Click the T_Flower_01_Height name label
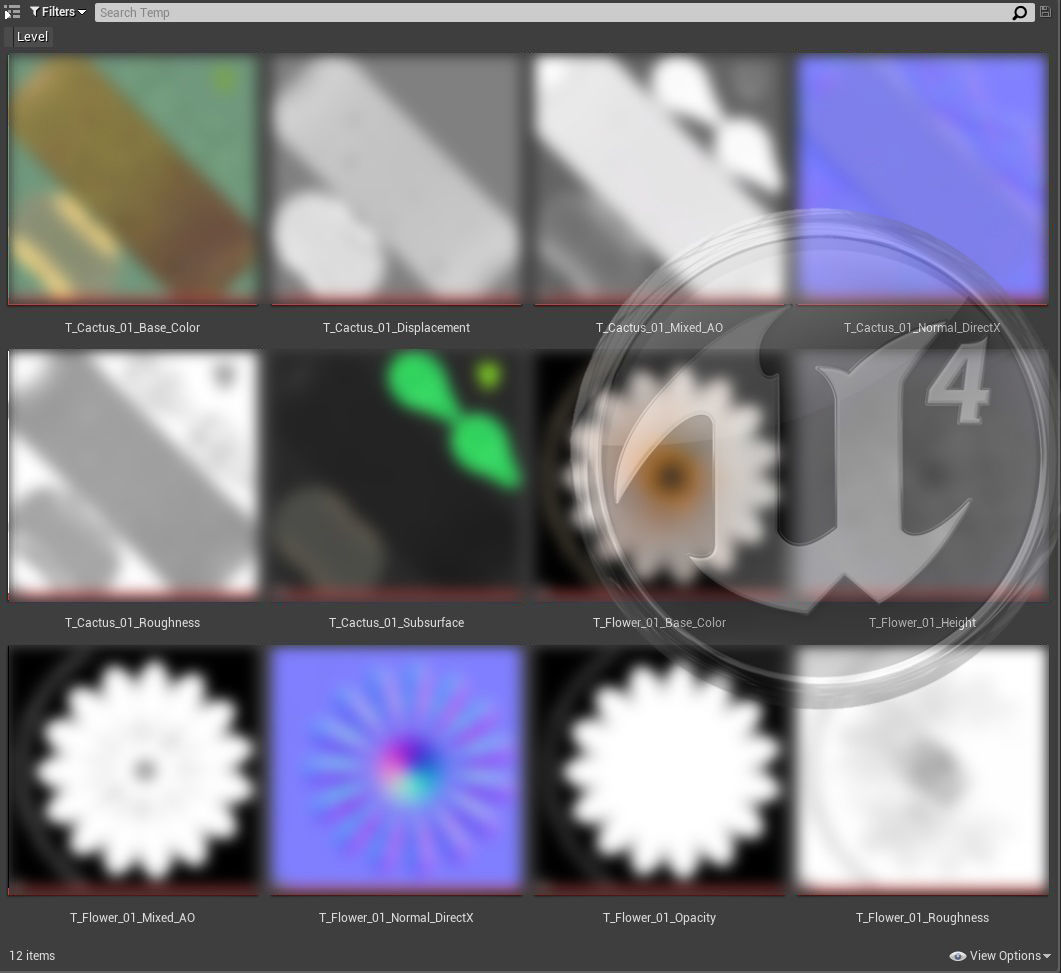This screenshot has height=973, width=1061. coord(922,623)
